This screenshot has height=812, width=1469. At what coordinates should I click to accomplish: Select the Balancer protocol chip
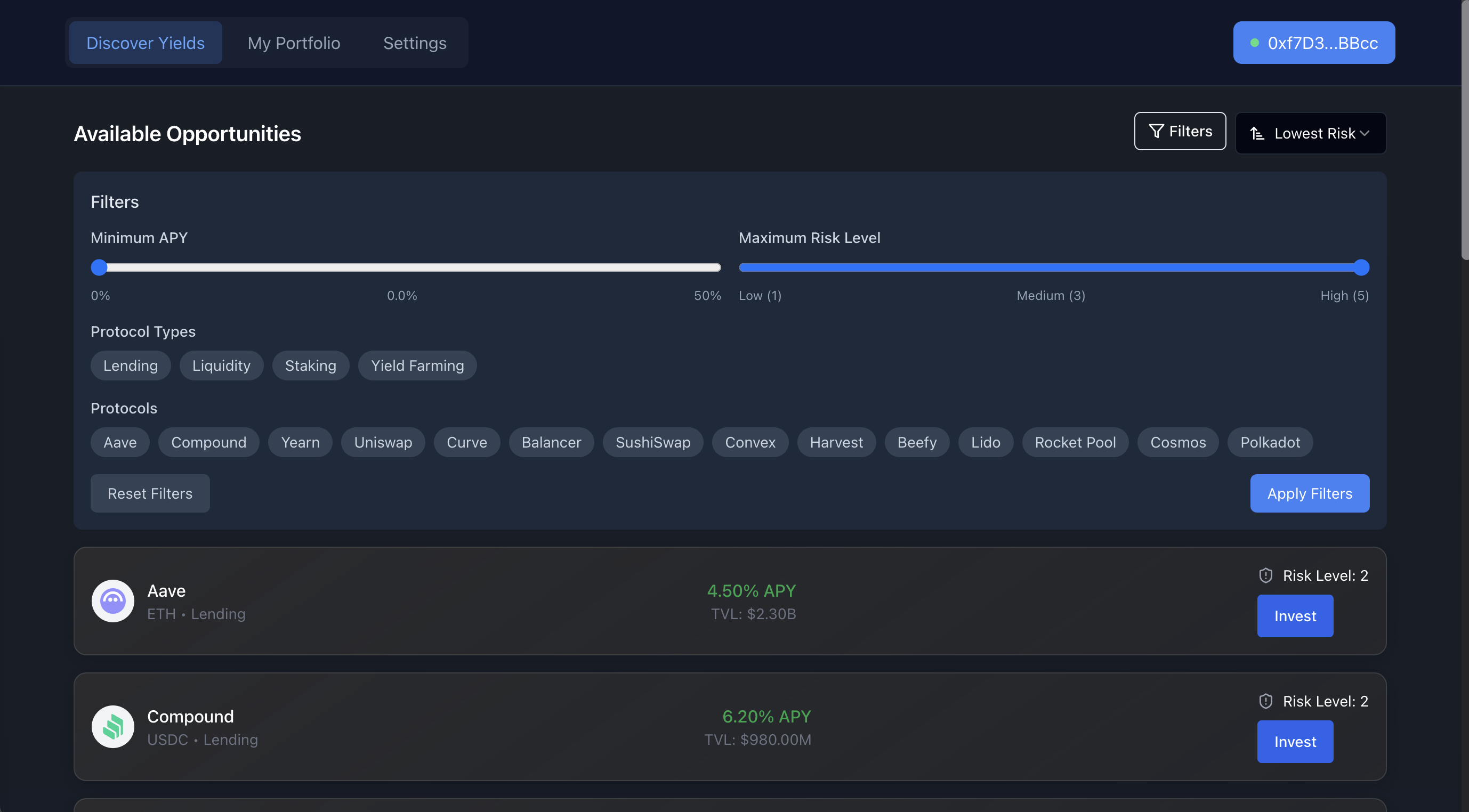pos(552,442)
